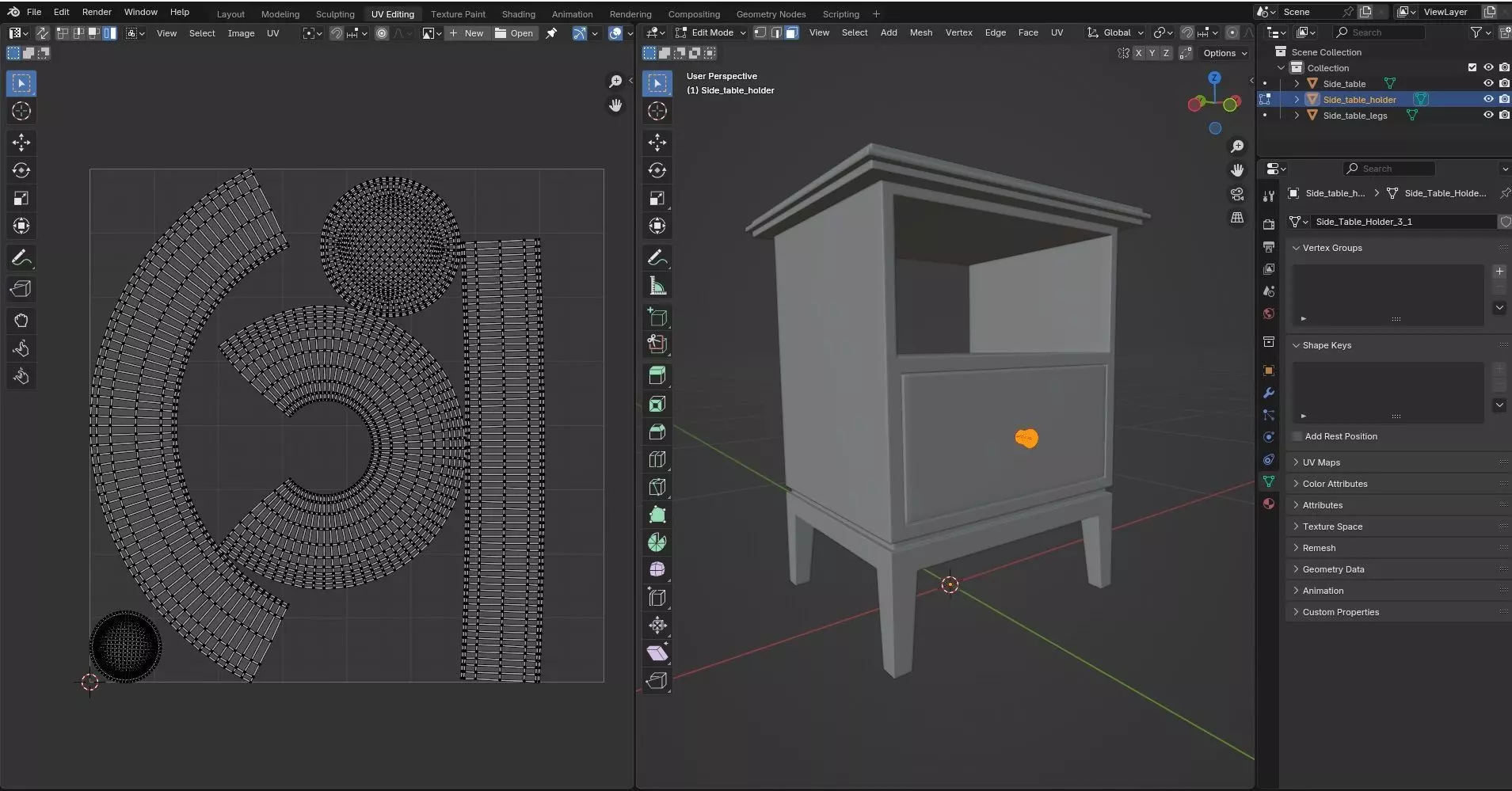This screenshot has width=1512, height=791.
Task: Open the Edit Mode dropdown
Action: (x=710, y=32)
